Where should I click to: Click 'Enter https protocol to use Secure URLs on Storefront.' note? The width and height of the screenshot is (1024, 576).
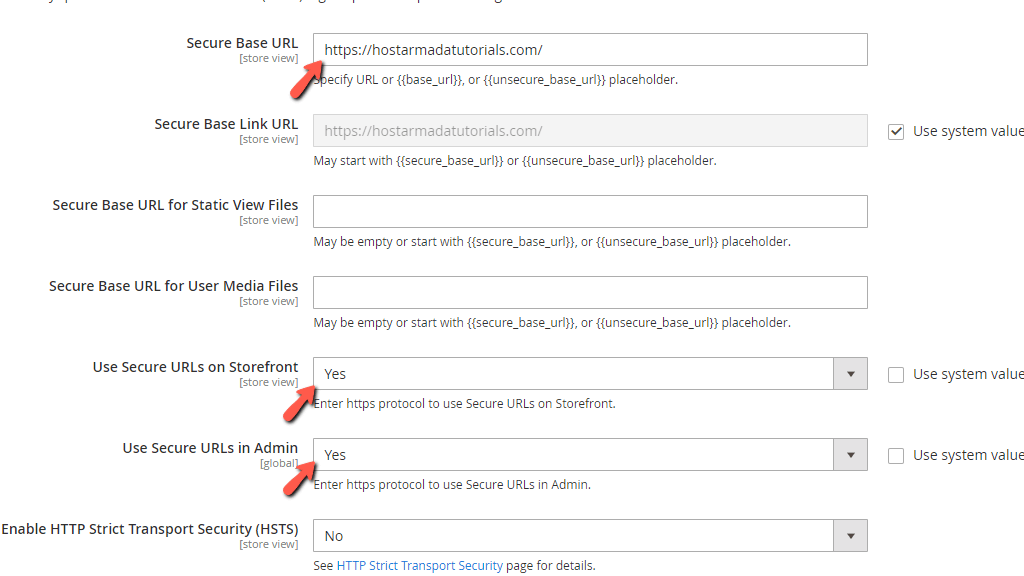click(x=464, y=404)
